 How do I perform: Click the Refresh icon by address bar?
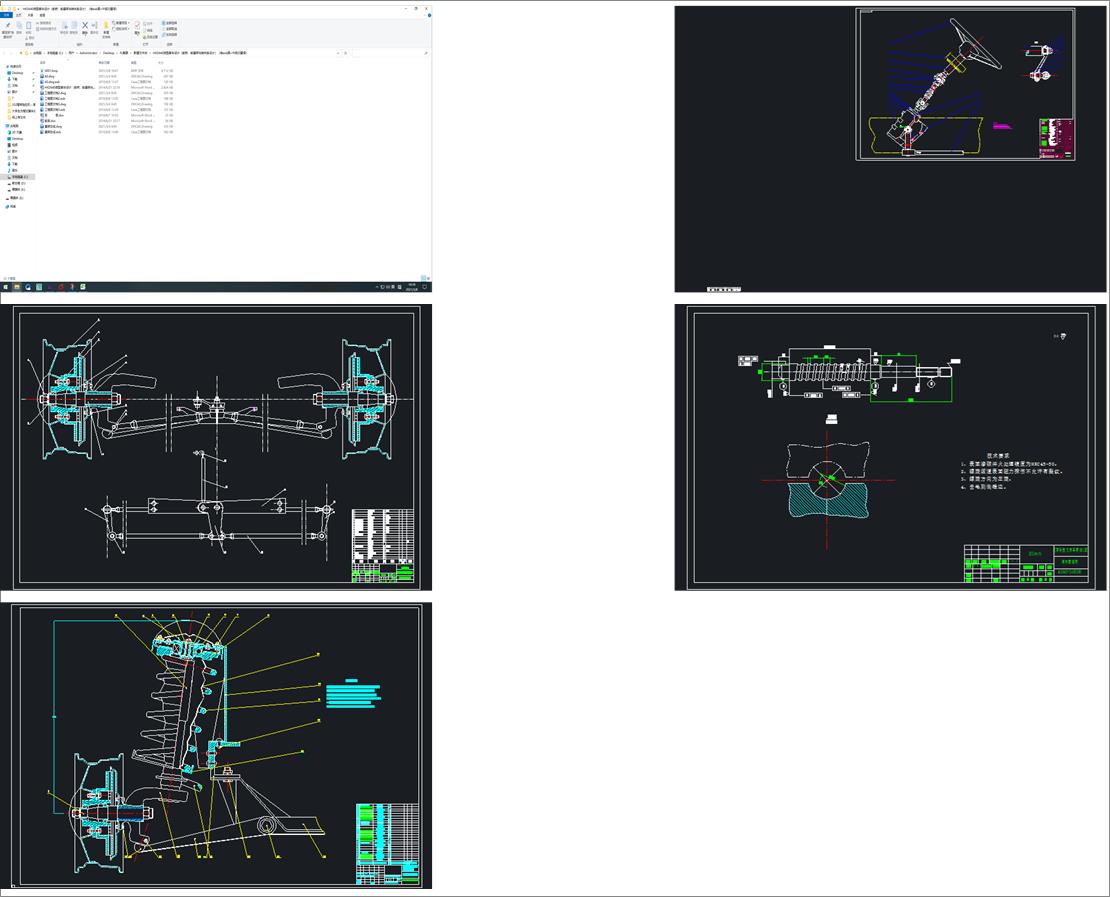(345, 53)
